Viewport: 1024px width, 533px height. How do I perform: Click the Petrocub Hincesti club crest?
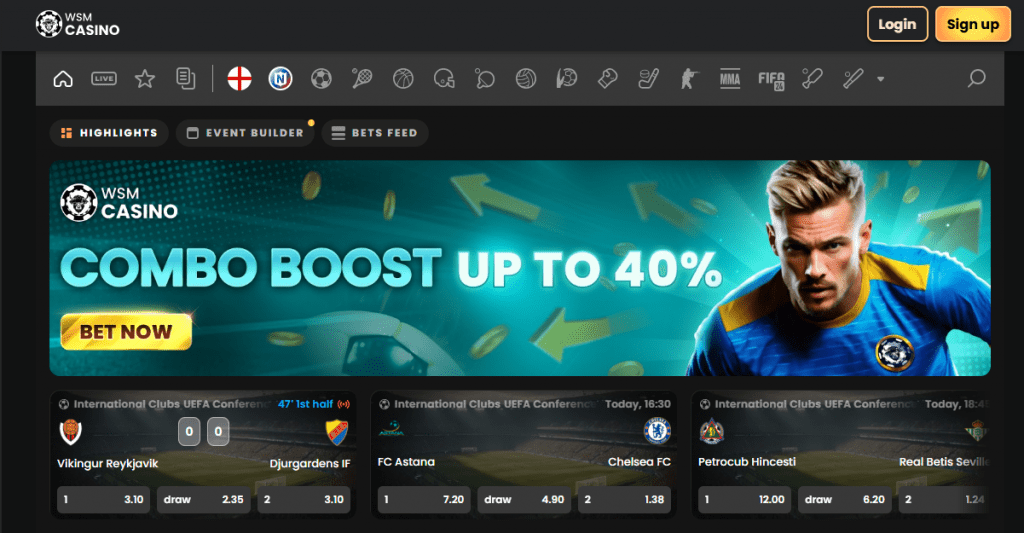tap(711, 431)
